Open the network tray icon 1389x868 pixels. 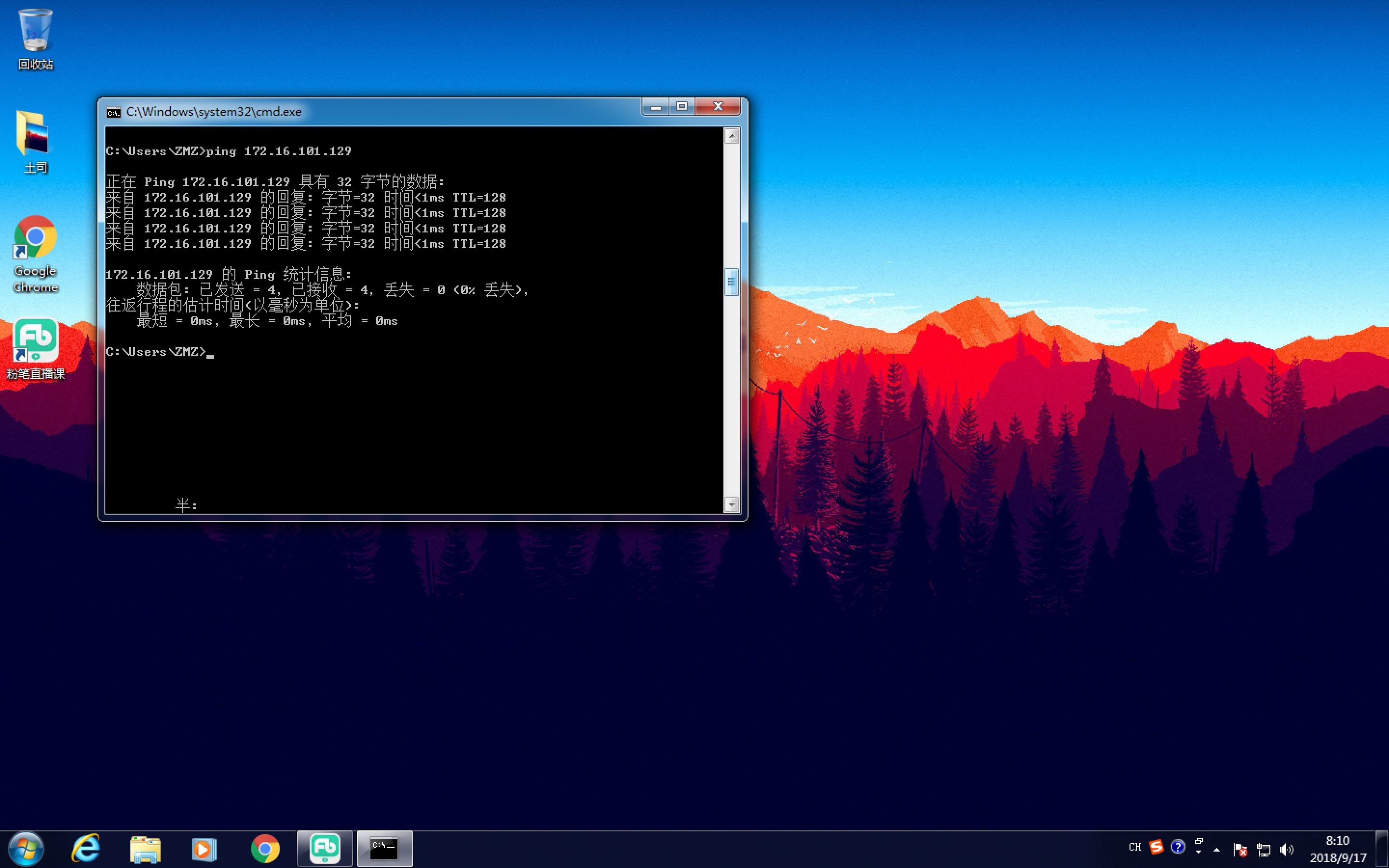click(1263, 849)
